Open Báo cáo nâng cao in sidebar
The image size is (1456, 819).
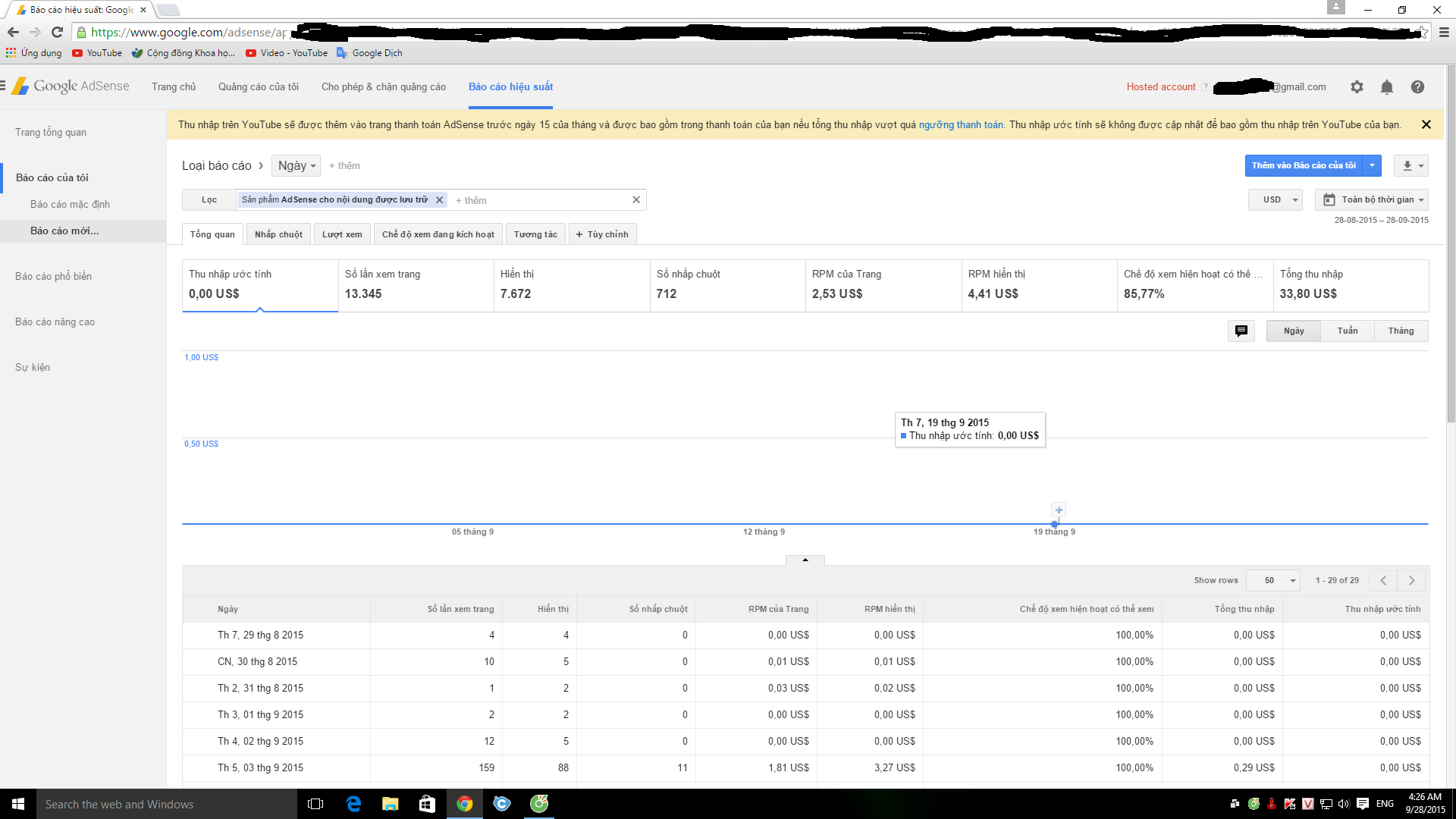click(x=55, y=322)
